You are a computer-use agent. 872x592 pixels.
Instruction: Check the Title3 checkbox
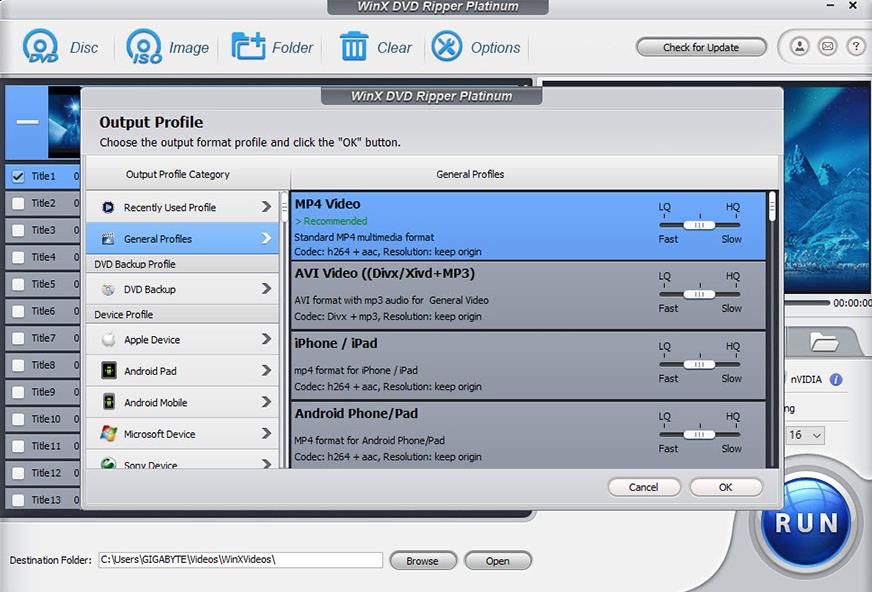[18, 230]
